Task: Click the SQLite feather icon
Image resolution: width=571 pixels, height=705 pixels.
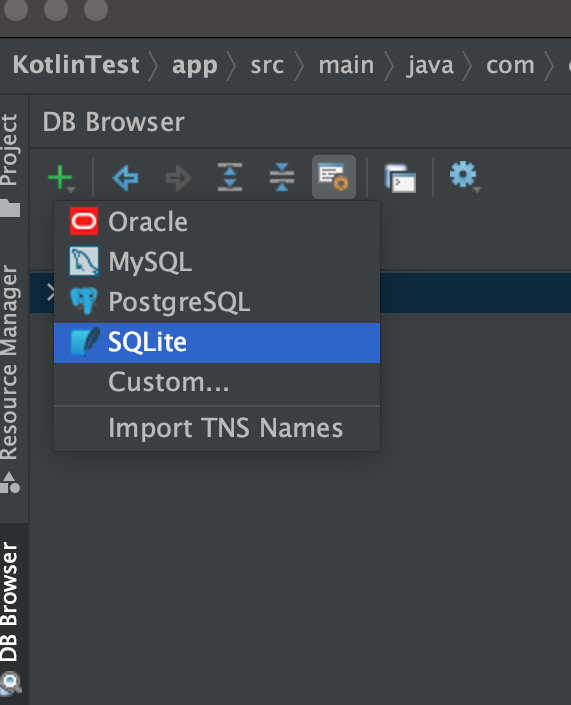Action: pos(85,342)
